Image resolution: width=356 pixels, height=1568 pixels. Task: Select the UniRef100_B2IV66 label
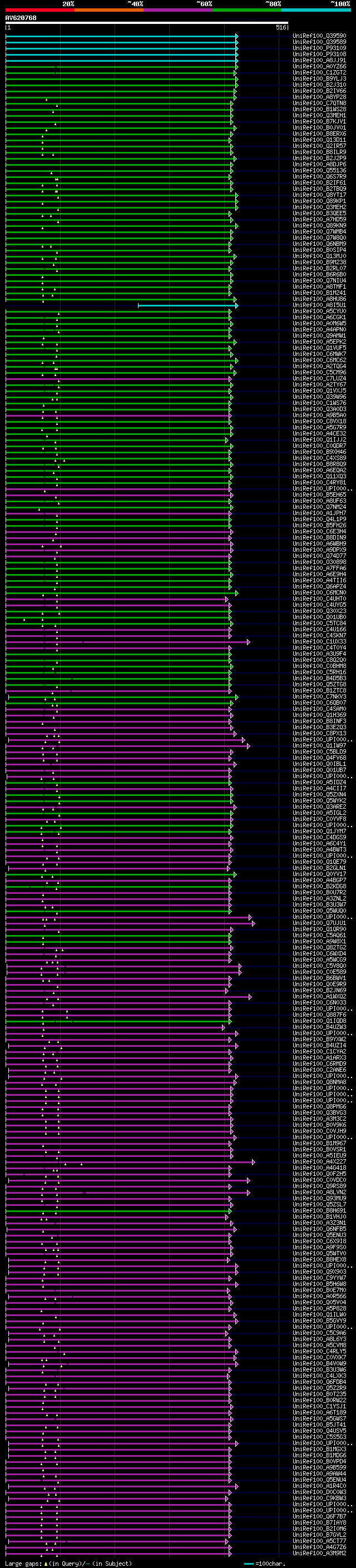coord(319,91)
